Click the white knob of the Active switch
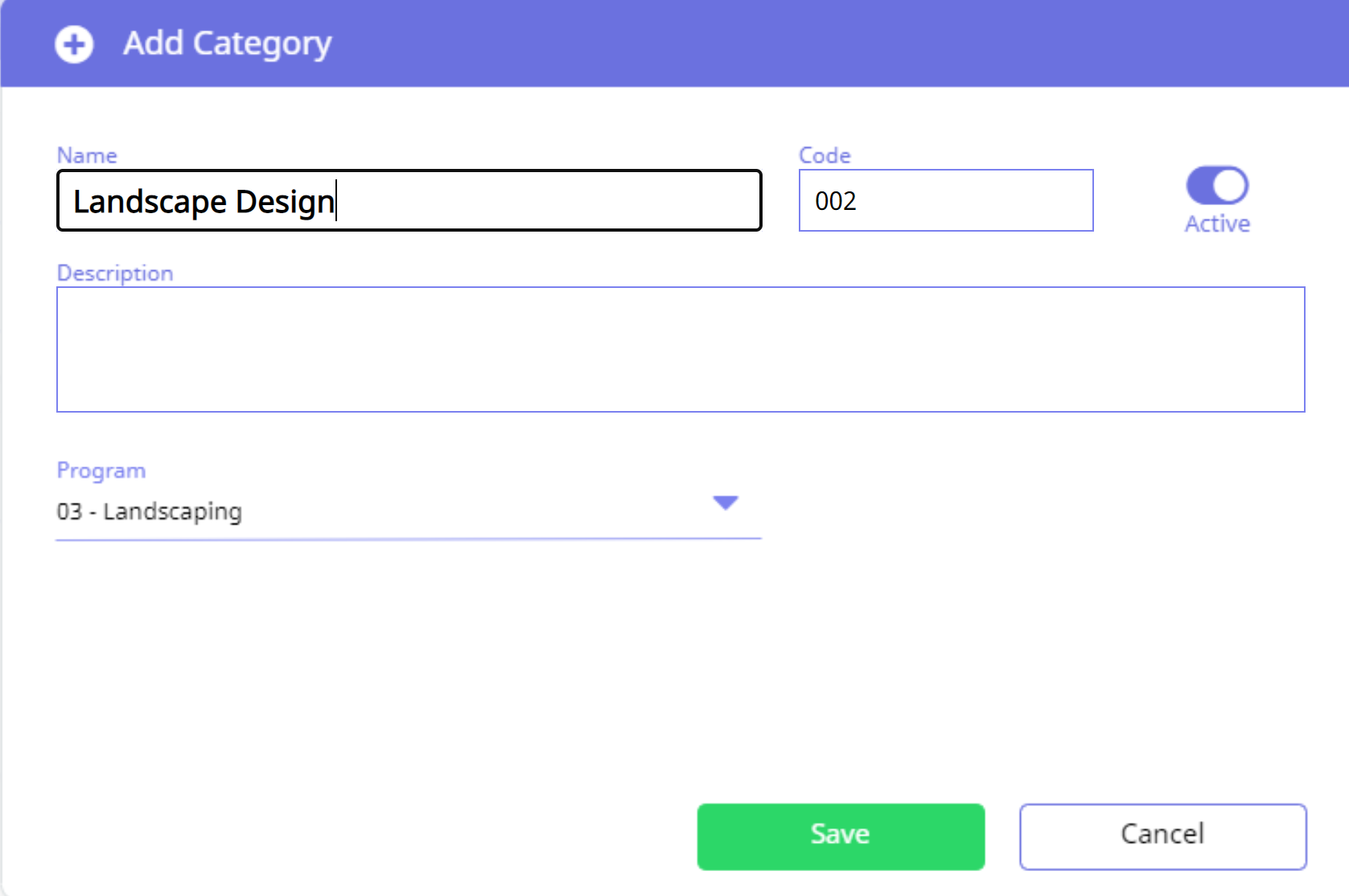 1230,186
